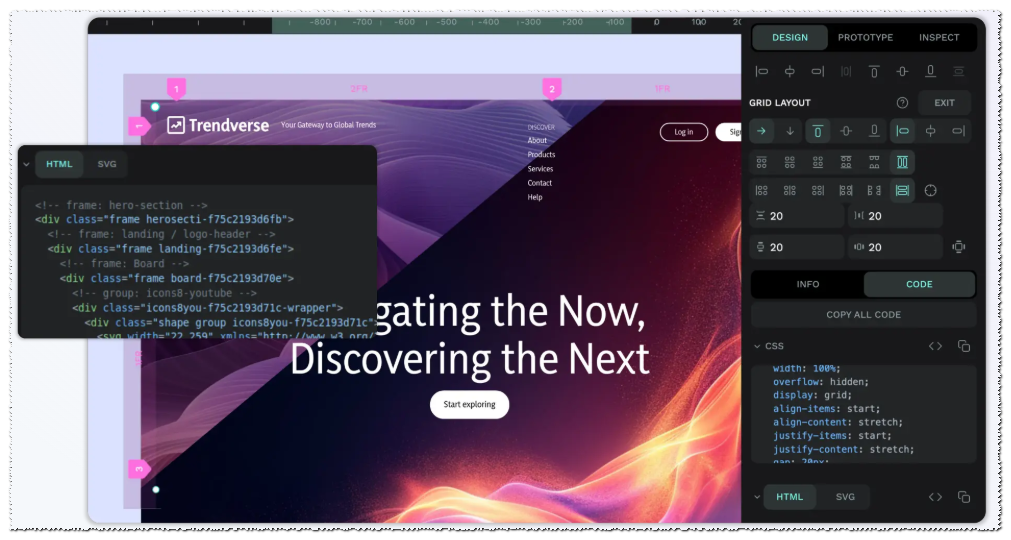The image size is (1011, 540).
Task: Click the Services link in canvas menu
Action: click(x=540, y=169)
